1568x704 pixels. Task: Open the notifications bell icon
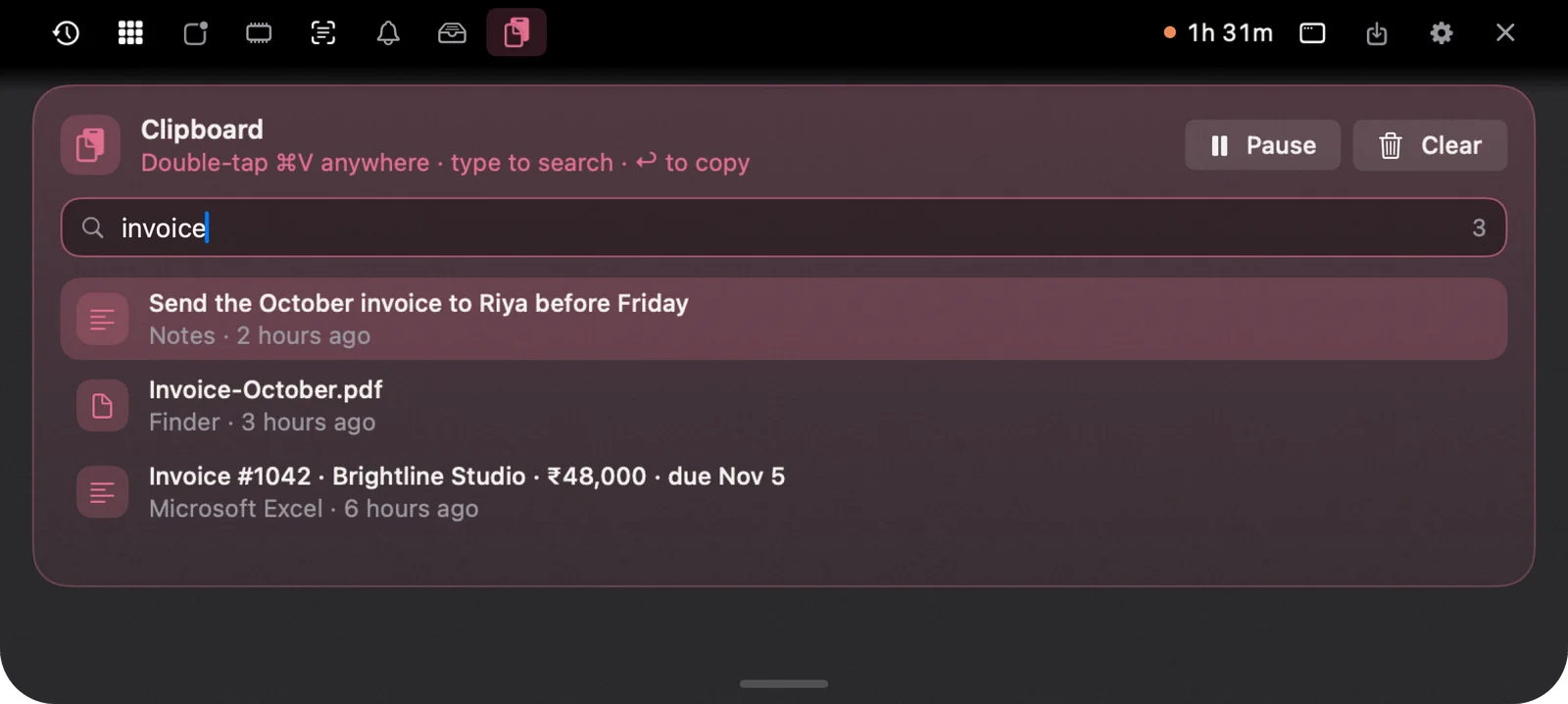[x=388, y=33]
